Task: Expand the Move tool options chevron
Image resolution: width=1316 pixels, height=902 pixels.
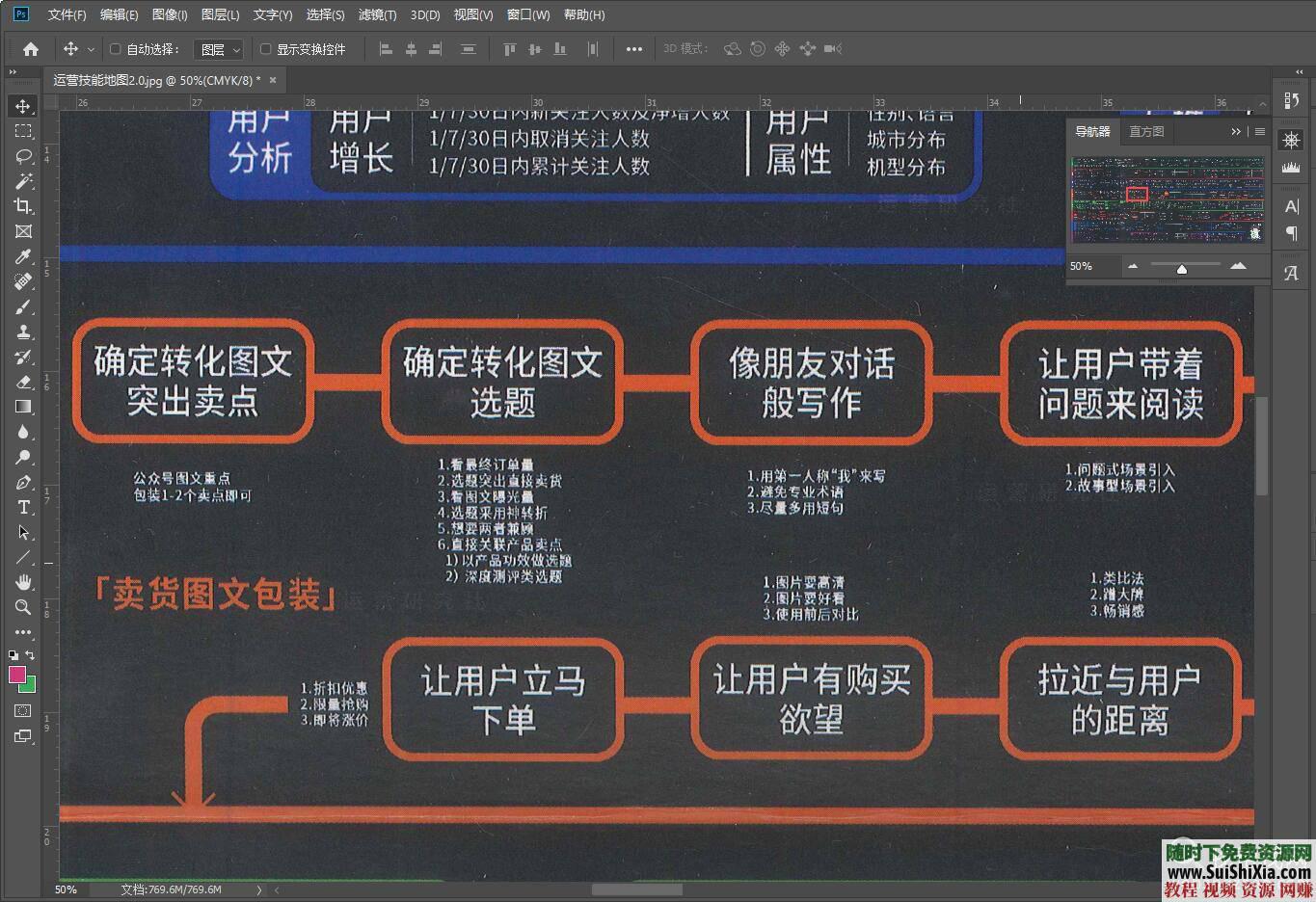Action: coord(91,49)
